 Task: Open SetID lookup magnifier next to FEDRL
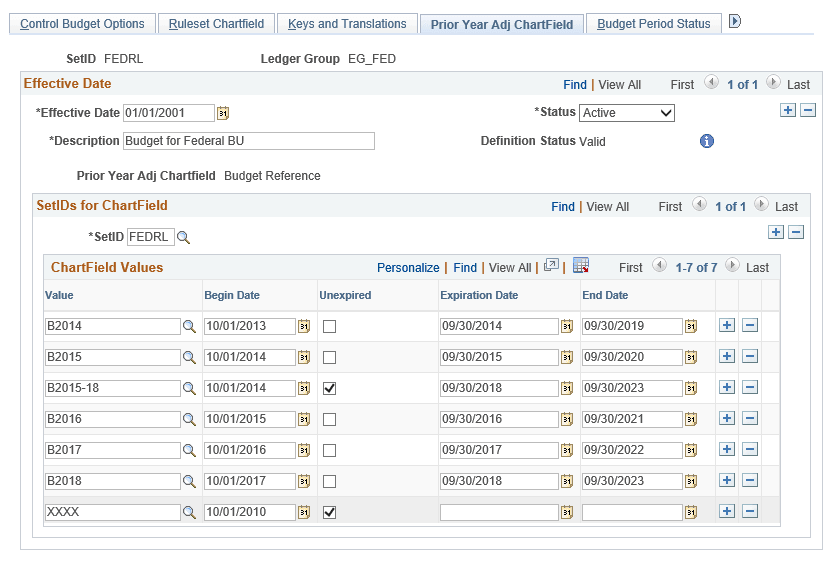(183, 238)
